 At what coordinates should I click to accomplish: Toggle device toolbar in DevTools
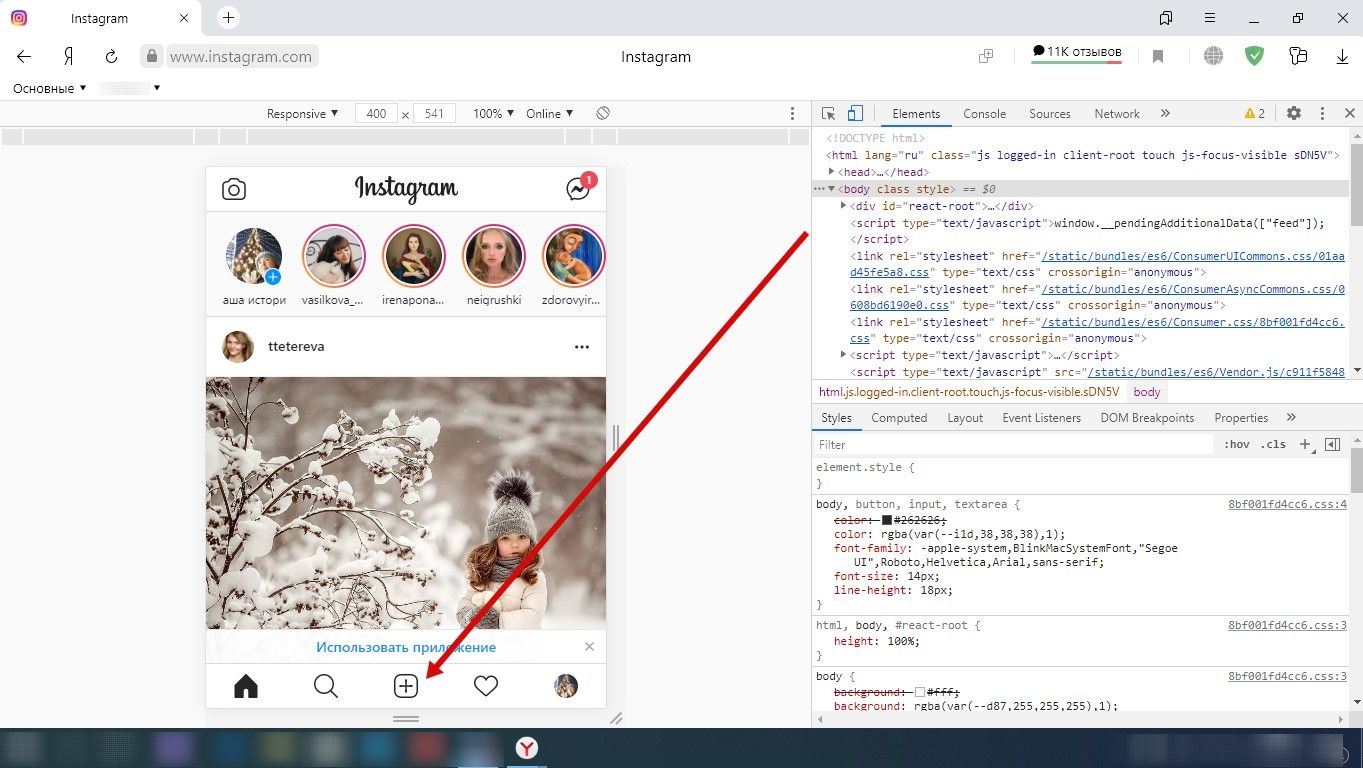855,113
